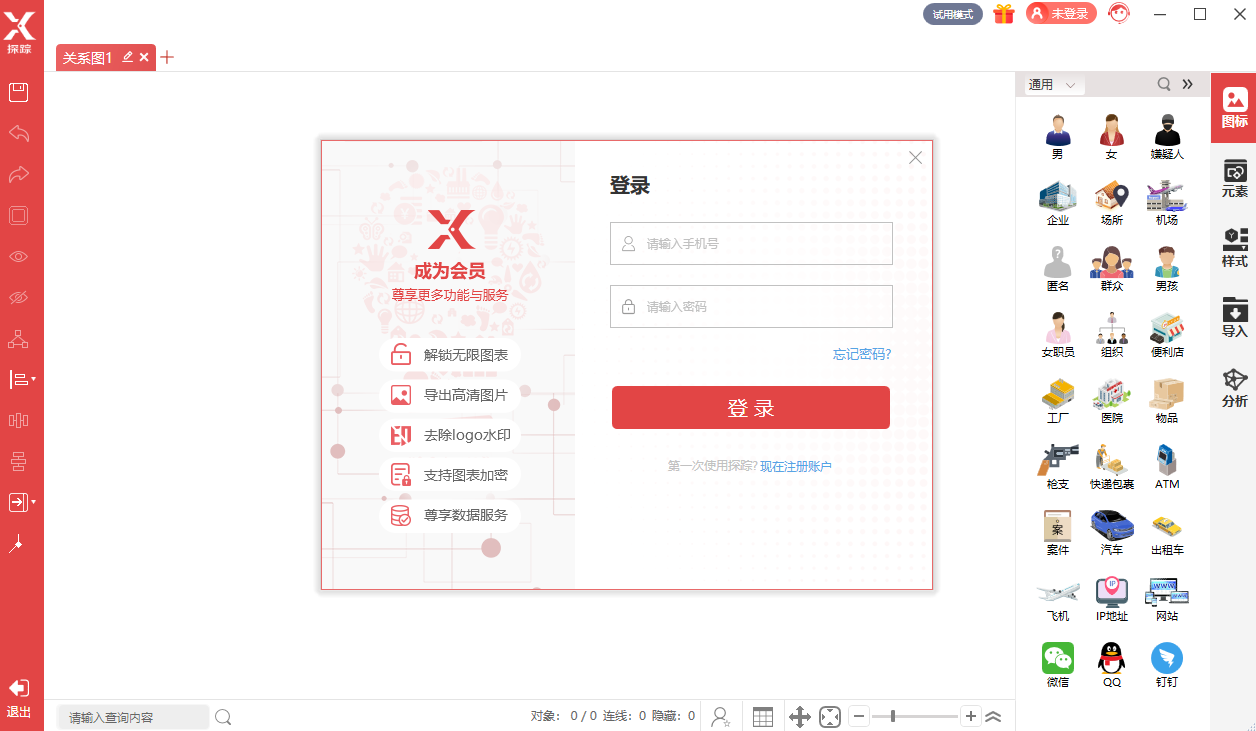The image size is (1256, 731).
Task: Open the 导入 import tab in right sidebar
Action: [1234, 318]
